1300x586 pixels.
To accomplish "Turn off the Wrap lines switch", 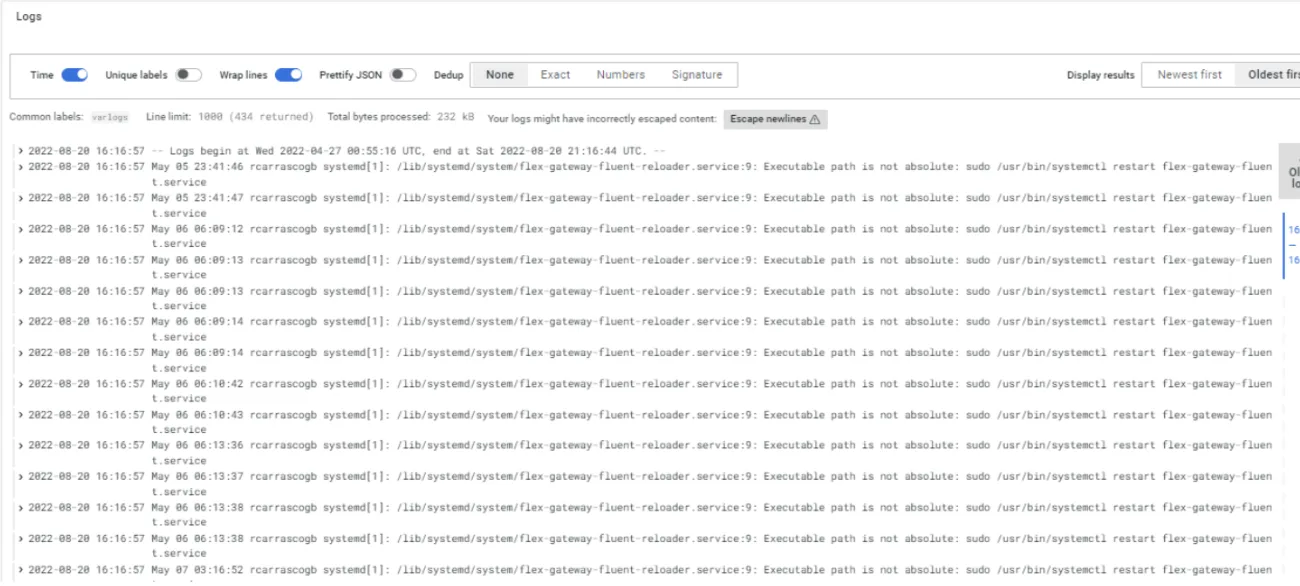I will 289,75.
